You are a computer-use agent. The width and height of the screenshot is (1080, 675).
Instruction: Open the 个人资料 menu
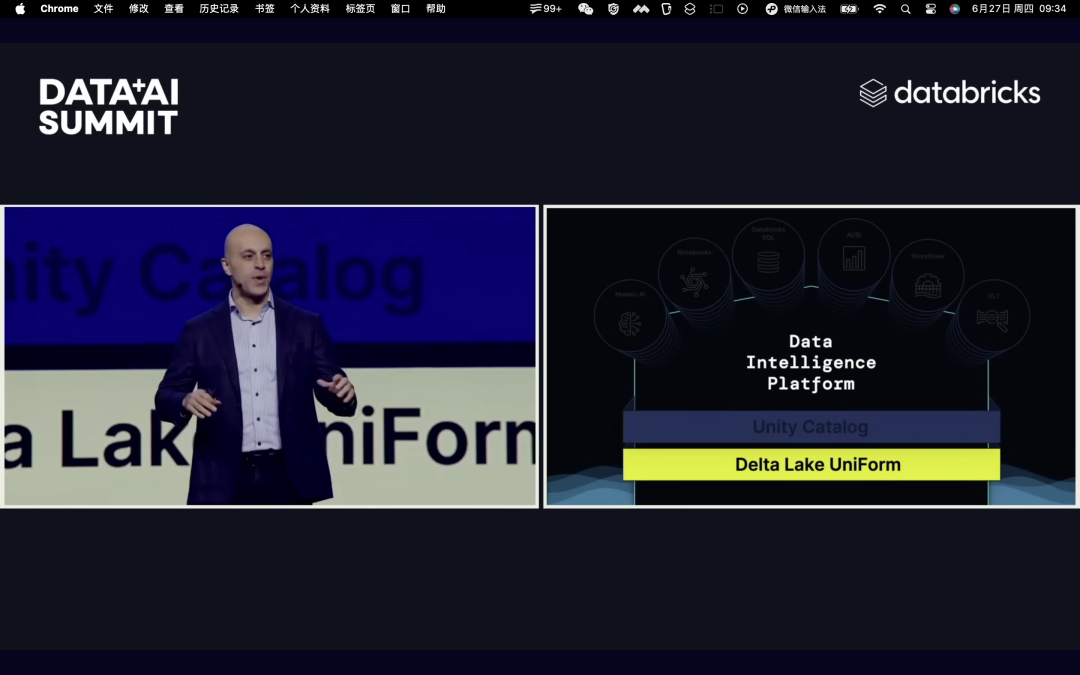pos(310,9)
